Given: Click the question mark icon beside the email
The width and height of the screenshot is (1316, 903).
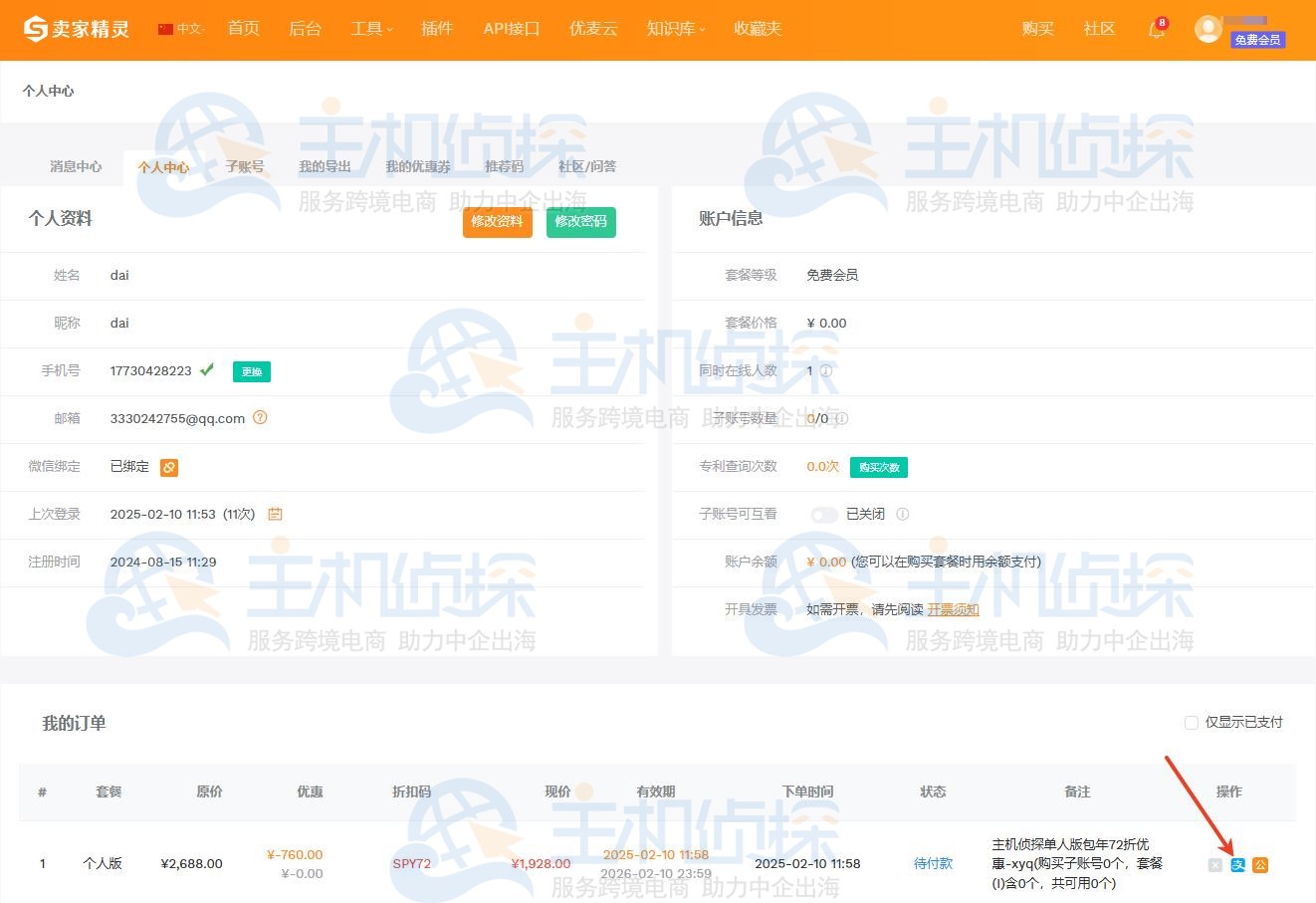Looking at the screenshot, I should coord(260,418).
